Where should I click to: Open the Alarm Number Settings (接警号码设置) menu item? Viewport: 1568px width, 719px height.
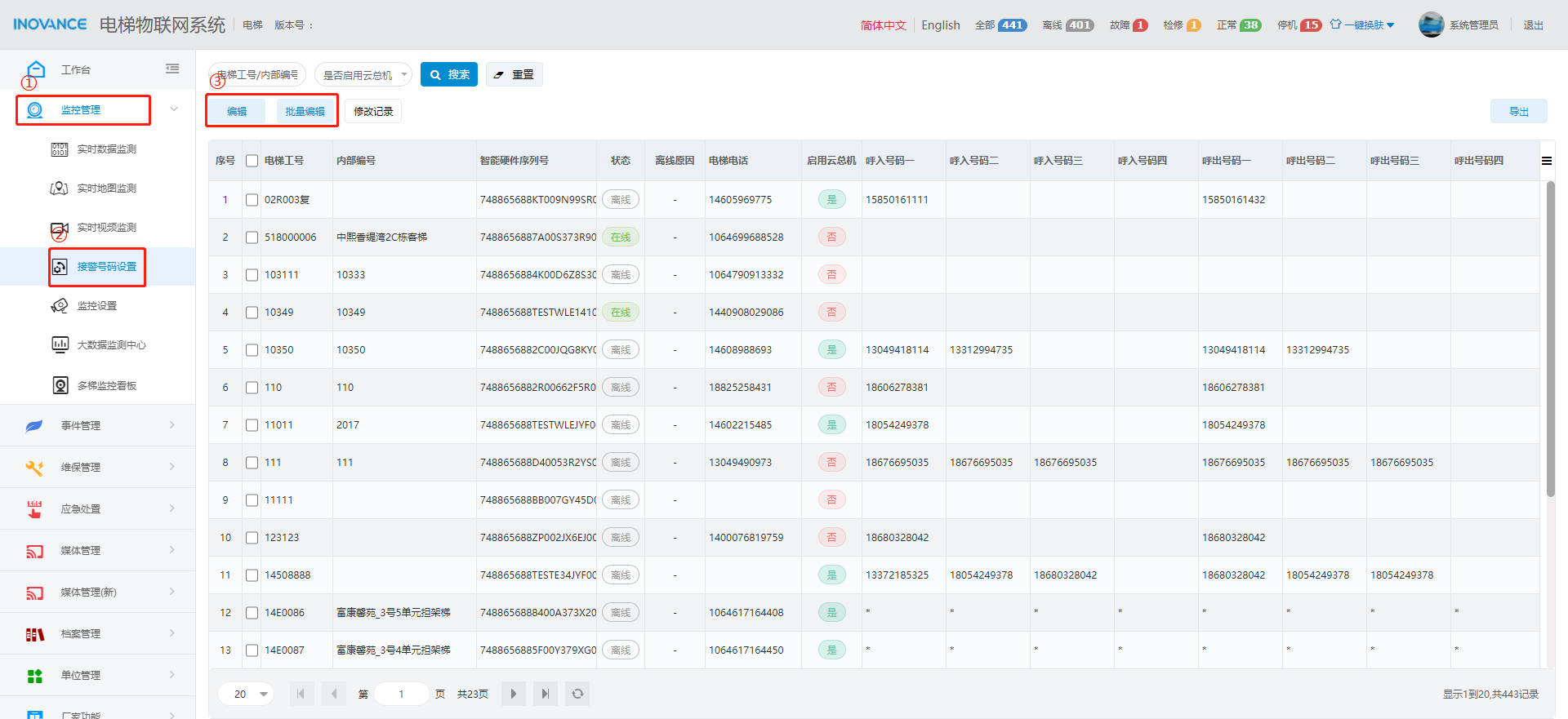coord(106,267)
